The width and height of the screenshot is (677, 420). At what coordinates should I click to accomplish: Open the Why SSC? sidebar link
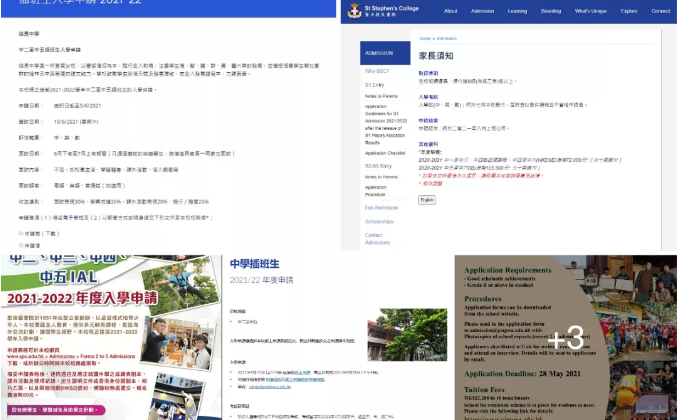coord(377,71)
